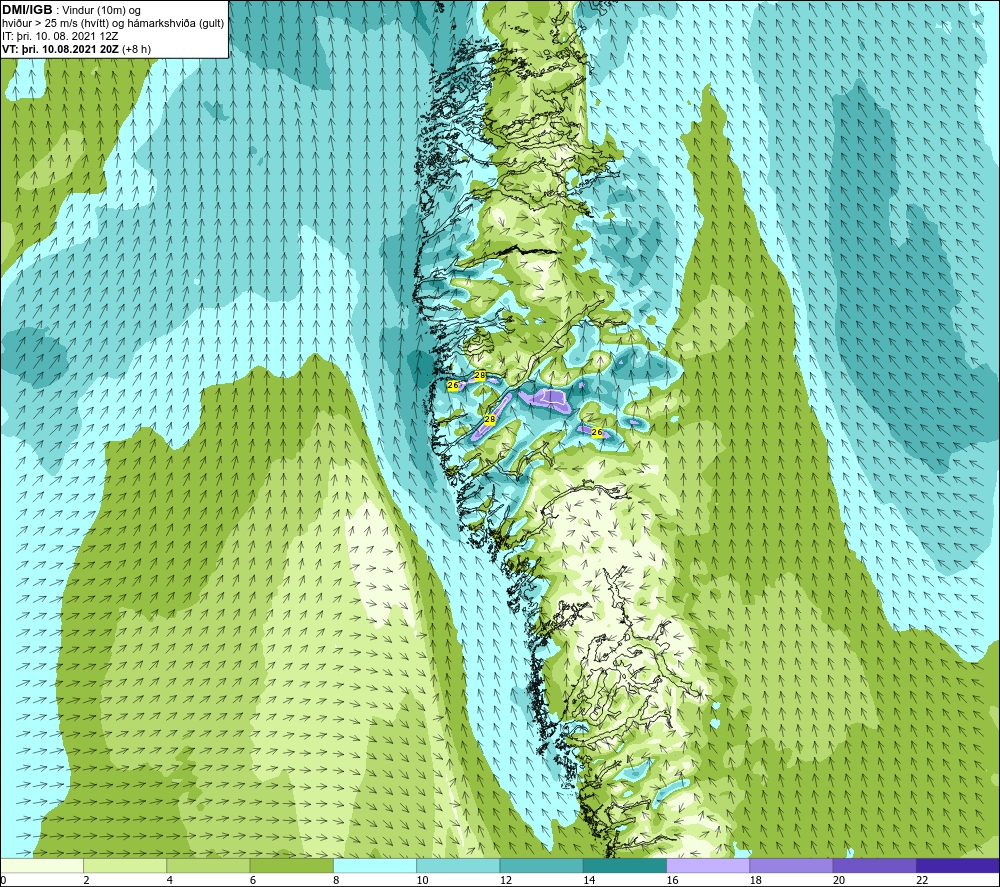Viewport: 1000px width, 887px height.
Task: Select the 'Vindur (10m) og' heading text
Action: pos(103,11)
